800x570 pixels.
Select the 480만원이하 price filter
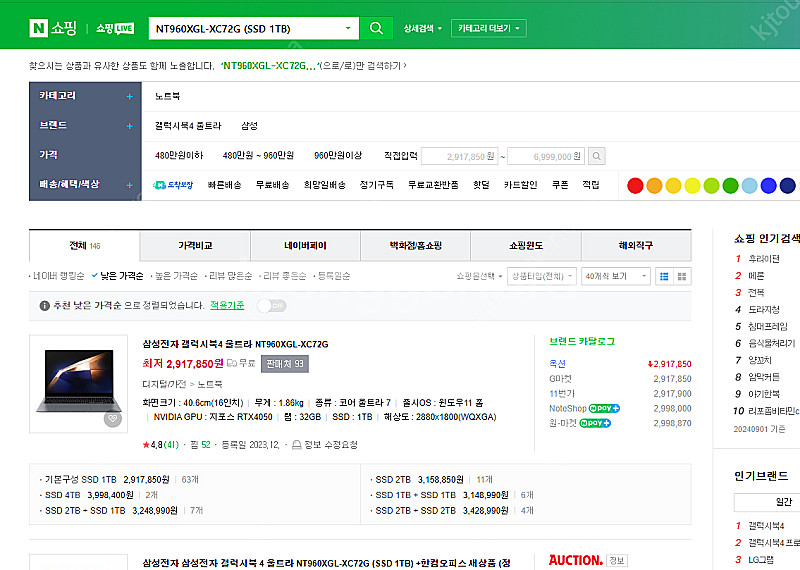[179, 156]
